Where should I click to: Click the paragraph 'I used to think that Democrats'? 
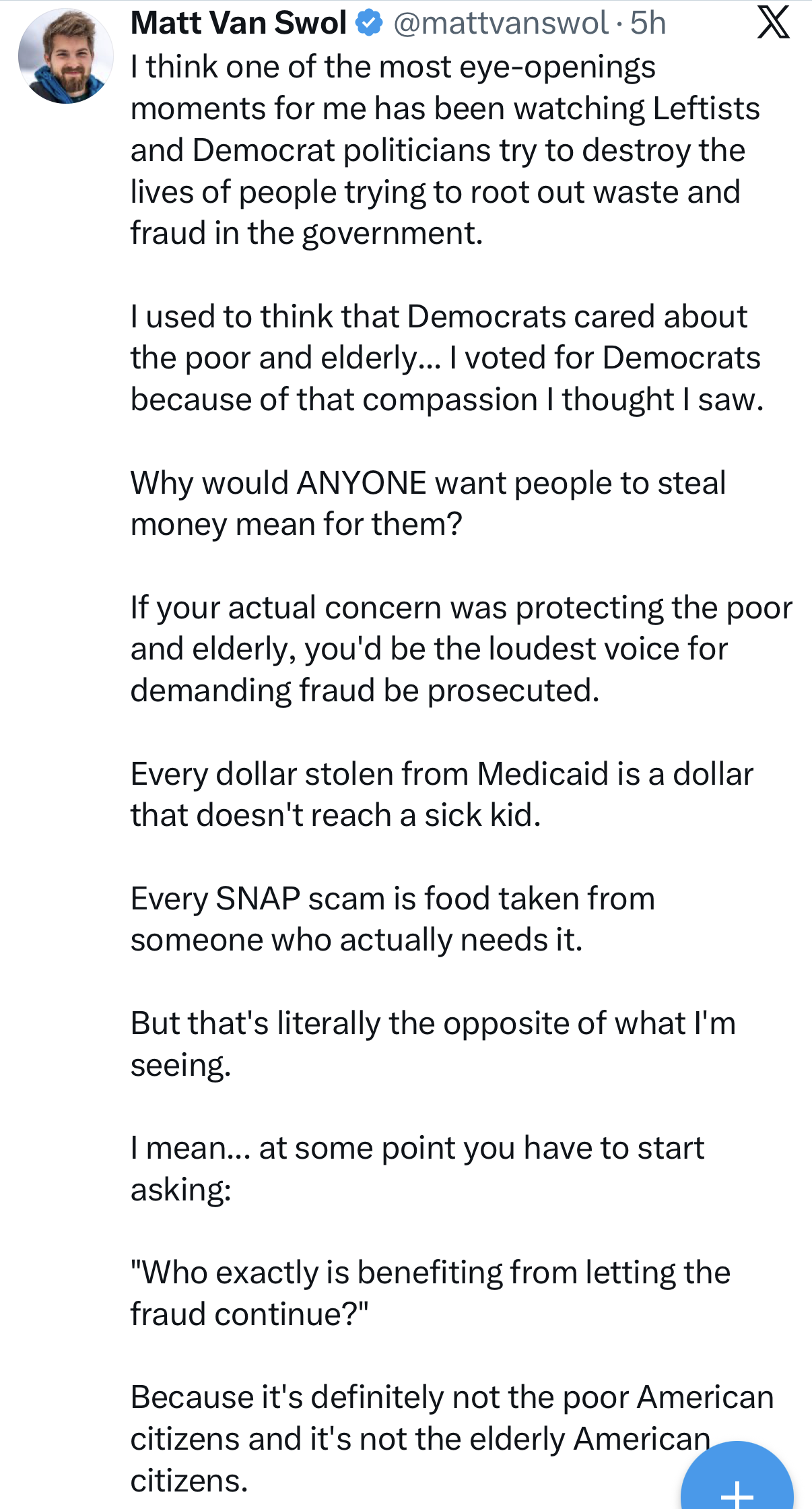click(x=444, y=358)
